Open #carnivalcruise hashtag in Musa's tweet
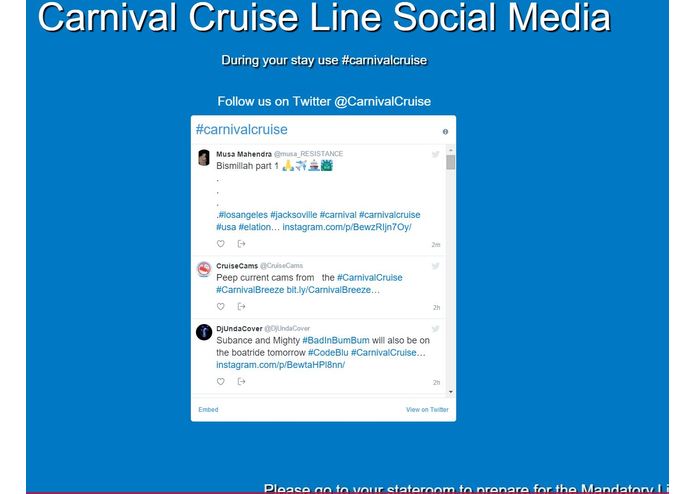695x494 pixels. pyautogui.click(x=390, y=215)
